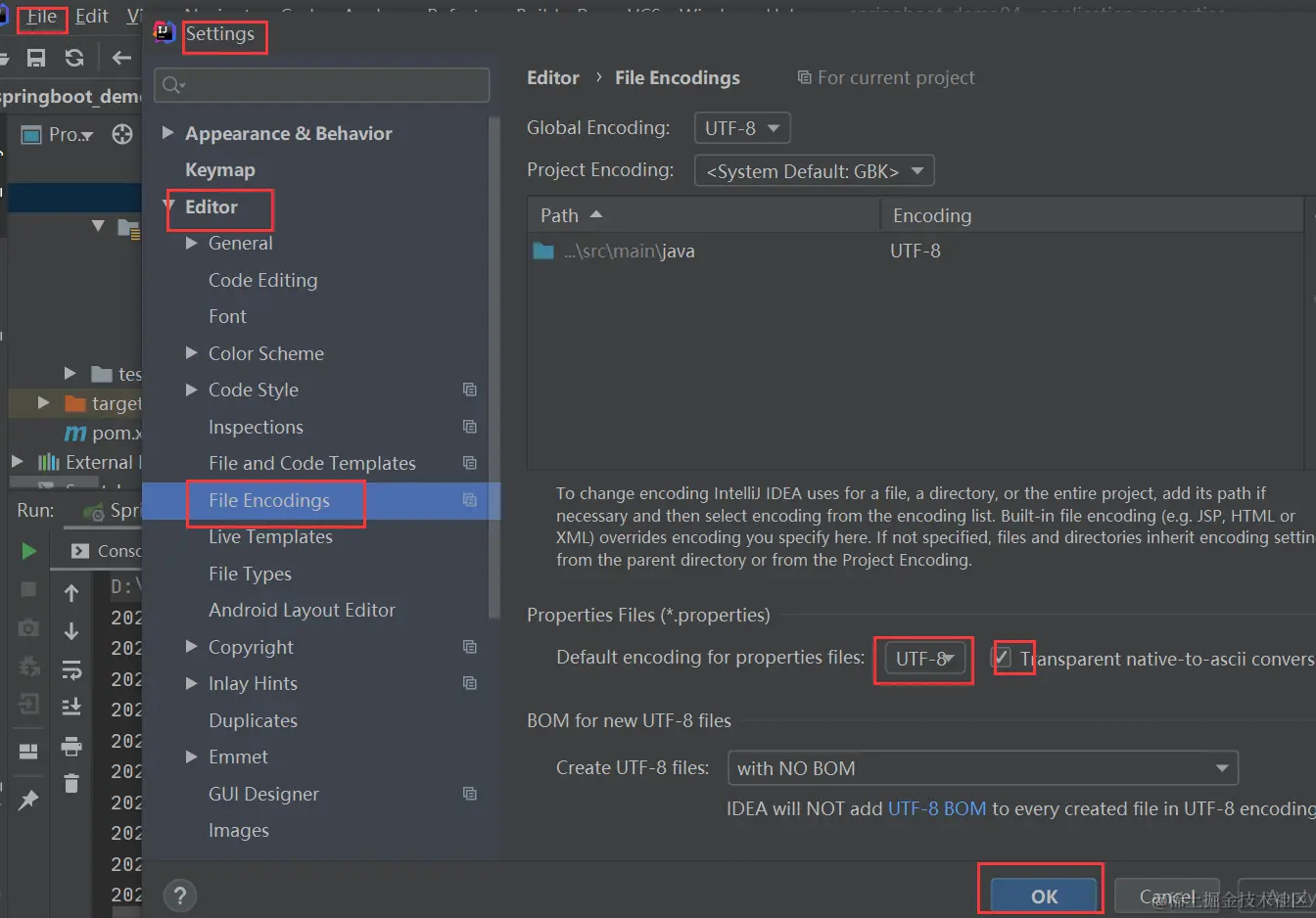
Task: Click the synchronize/refresh toolbar icon
Action: click(73, 57)
